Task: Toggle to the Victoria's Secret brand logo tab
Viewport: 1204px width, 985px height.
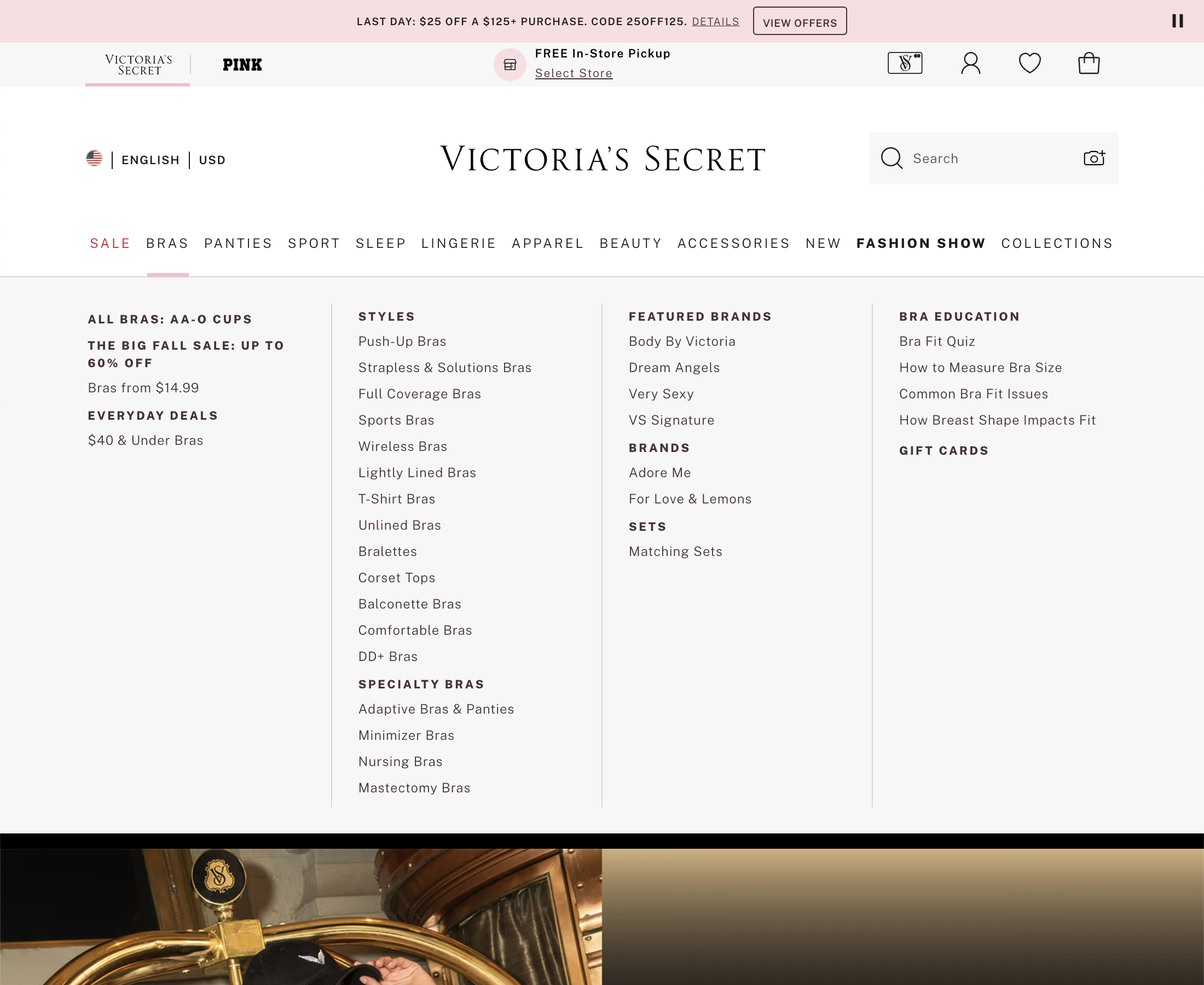Action: pos(137,64)
